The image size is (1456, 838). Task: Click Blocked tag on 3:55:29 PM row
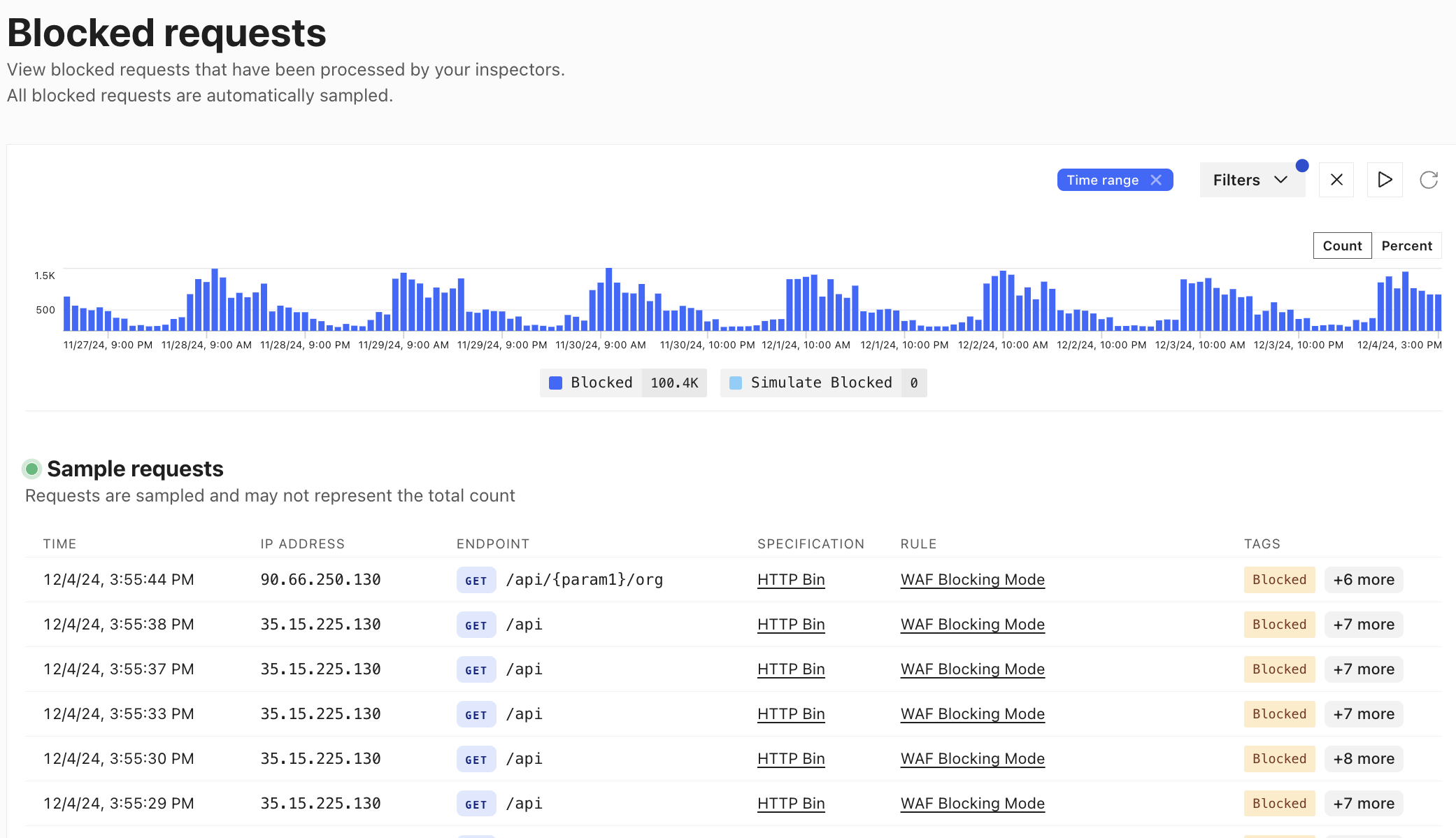tap(1278, 804)
